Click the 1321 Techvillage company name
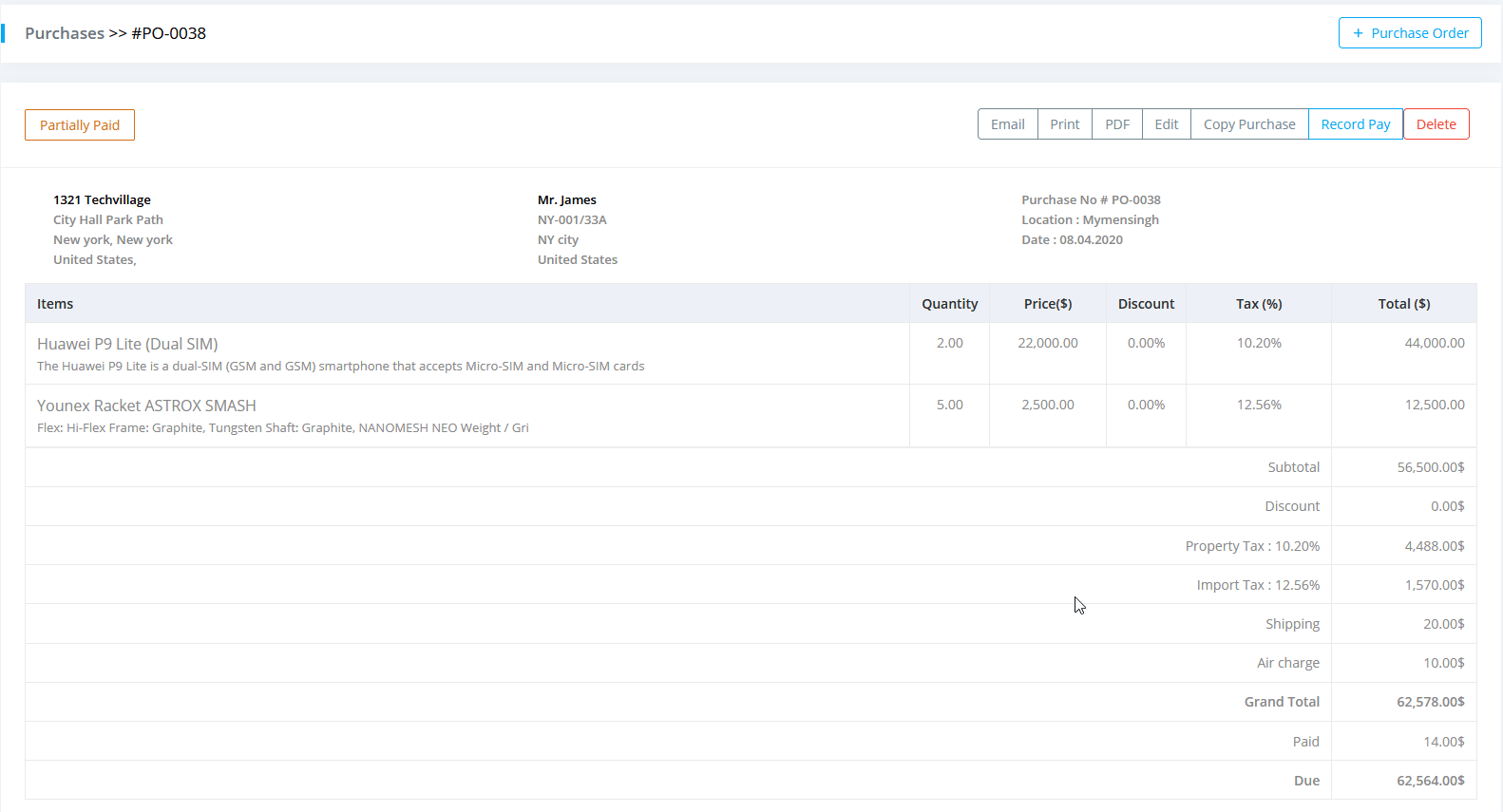Image resolution: width=1503 pixels, height=812 pixels. coord(102,199)
